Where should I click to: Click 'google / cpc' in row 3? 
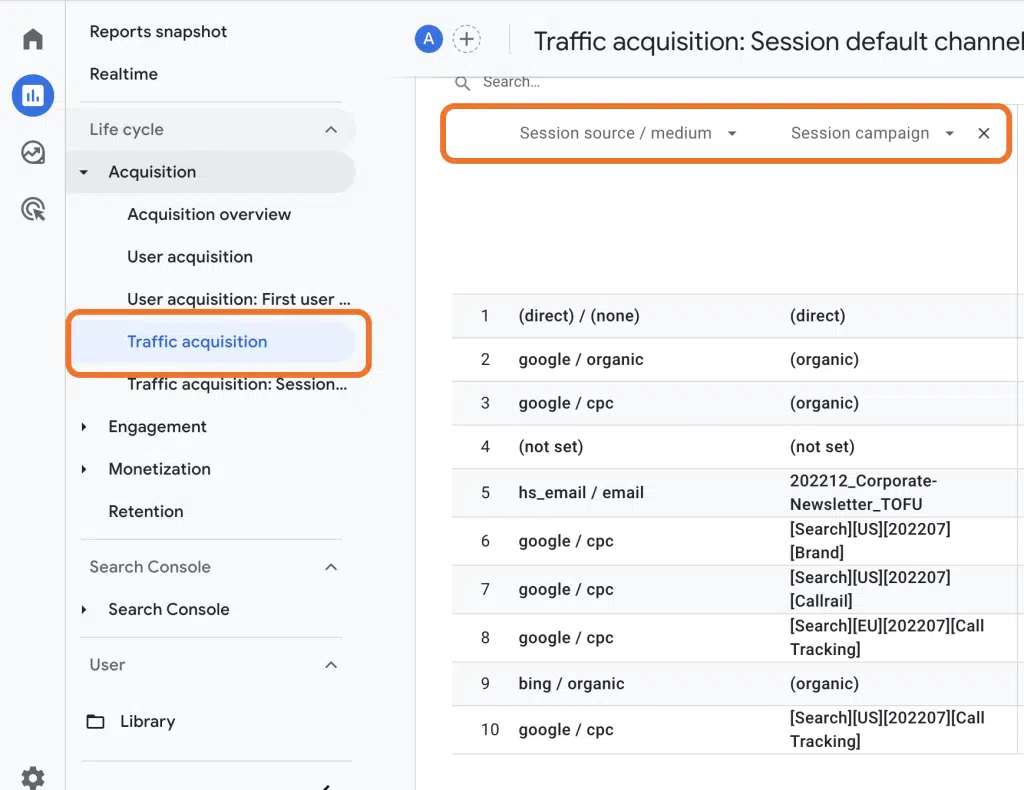pos(566,403)
